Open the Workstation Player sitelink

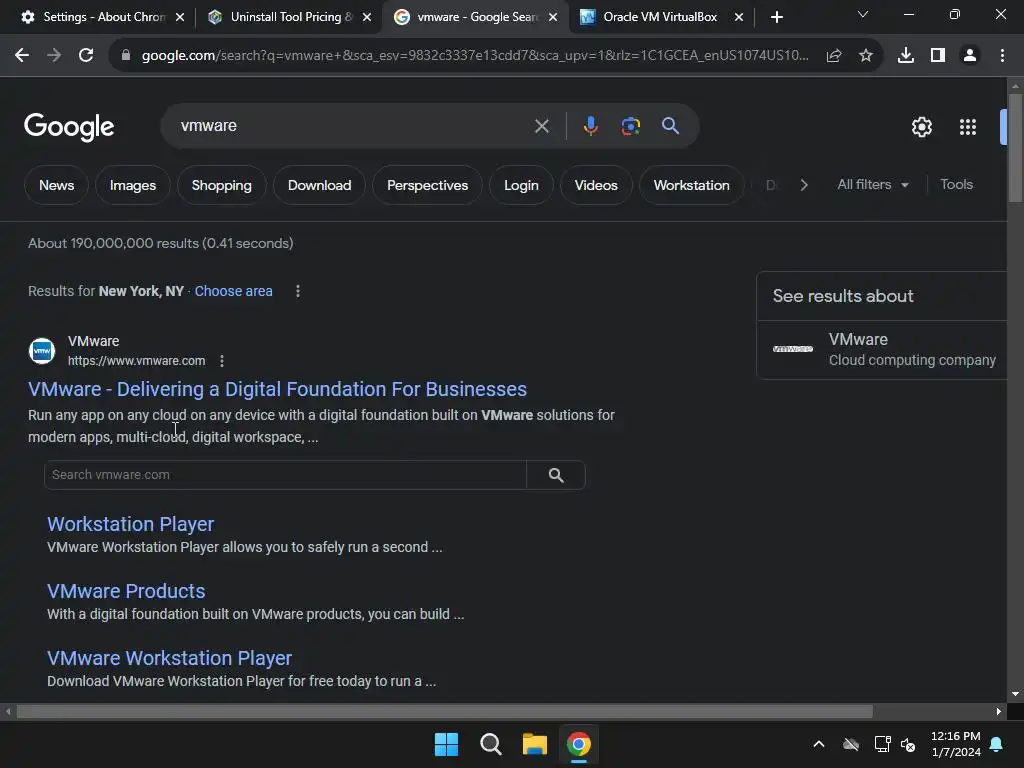pyautogui.click(x=131, y=524)
